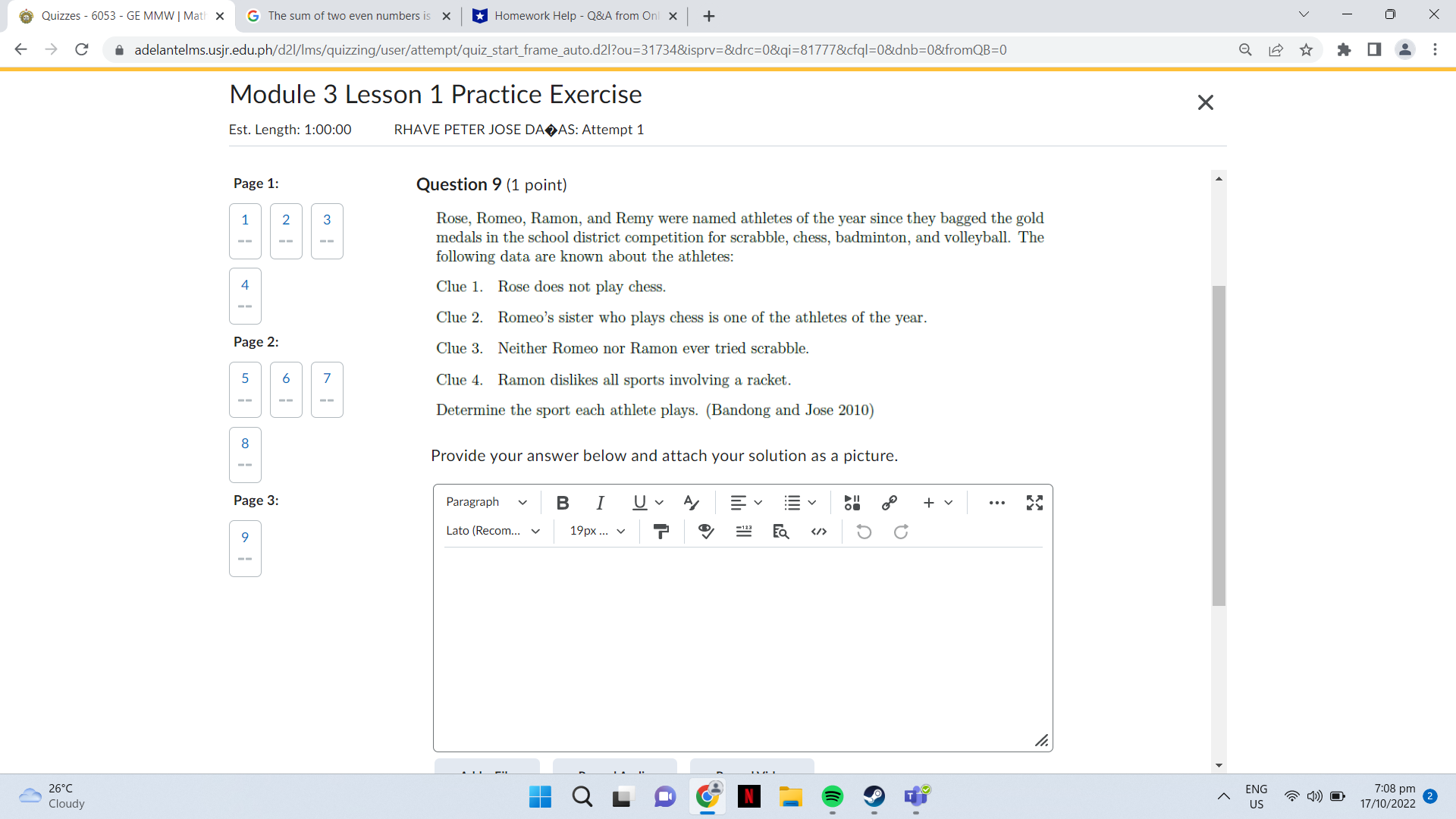Image resolution: width=1456 pixels, height=819 pixels.
Task: Insert a link with the Quicklink icon
Action: click(890, 502)
